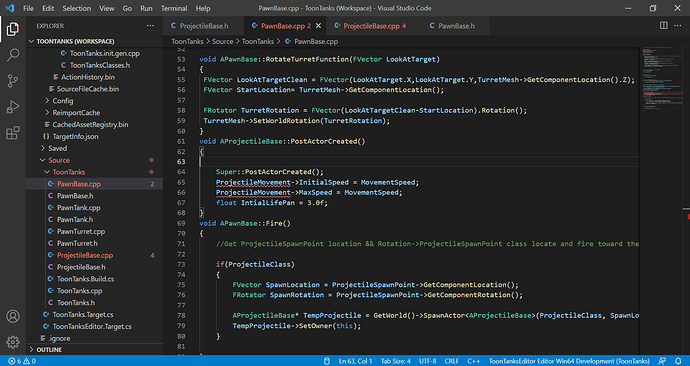The height and width of the screenshot is (366, 690).
Task: Expand the Saved folder
Action: click(58, 148)
